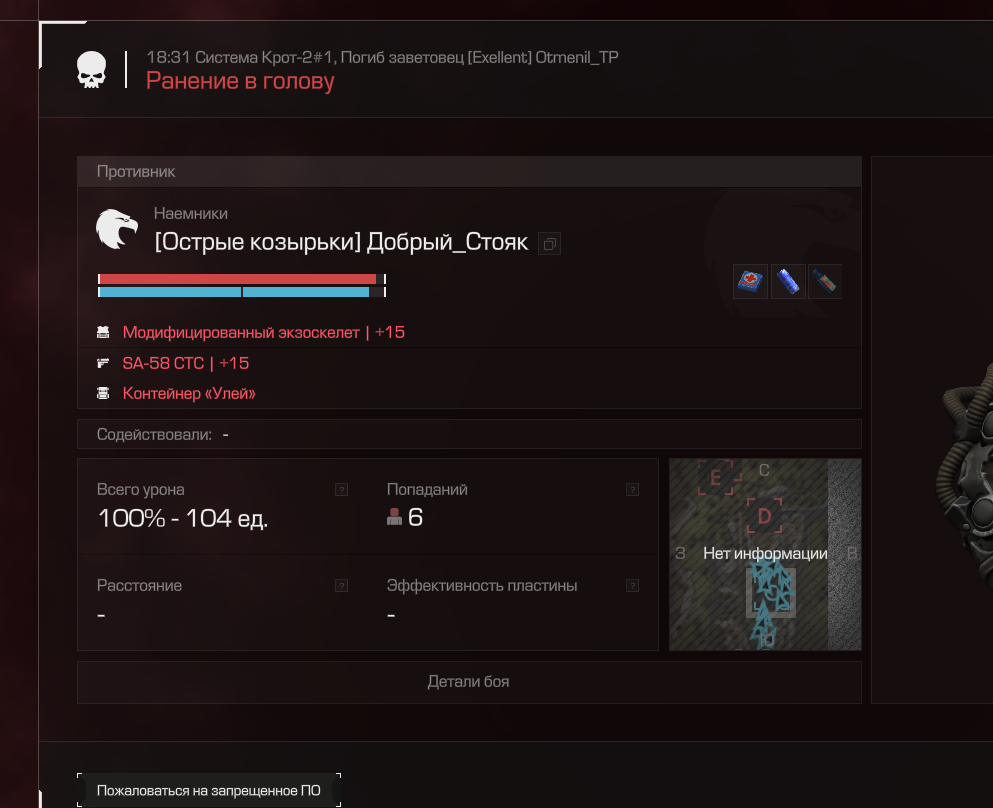The image size is (993, 808).
Task: Click the gun icon beside SA-58 СТС
Action: click(x=103, y=363)
